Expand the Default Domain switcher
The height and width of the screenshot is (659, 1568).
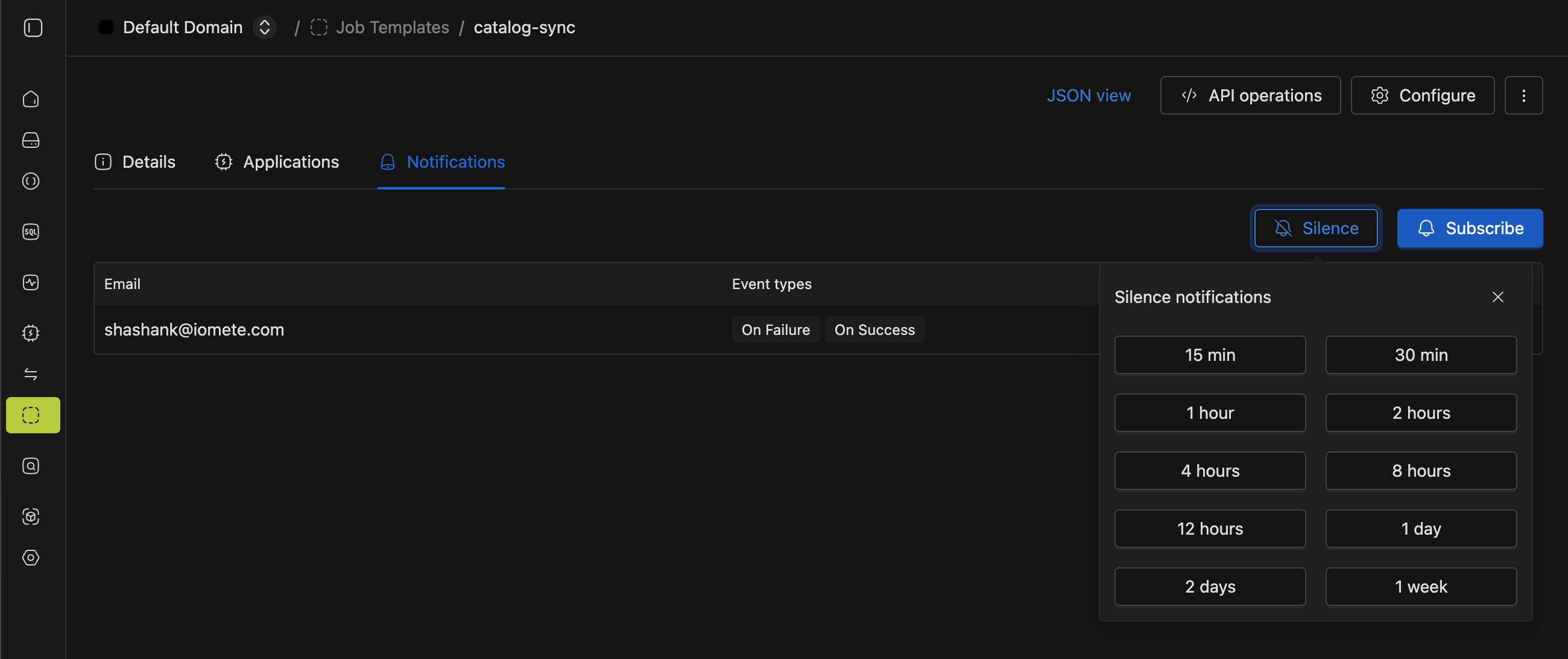(265, 27)
